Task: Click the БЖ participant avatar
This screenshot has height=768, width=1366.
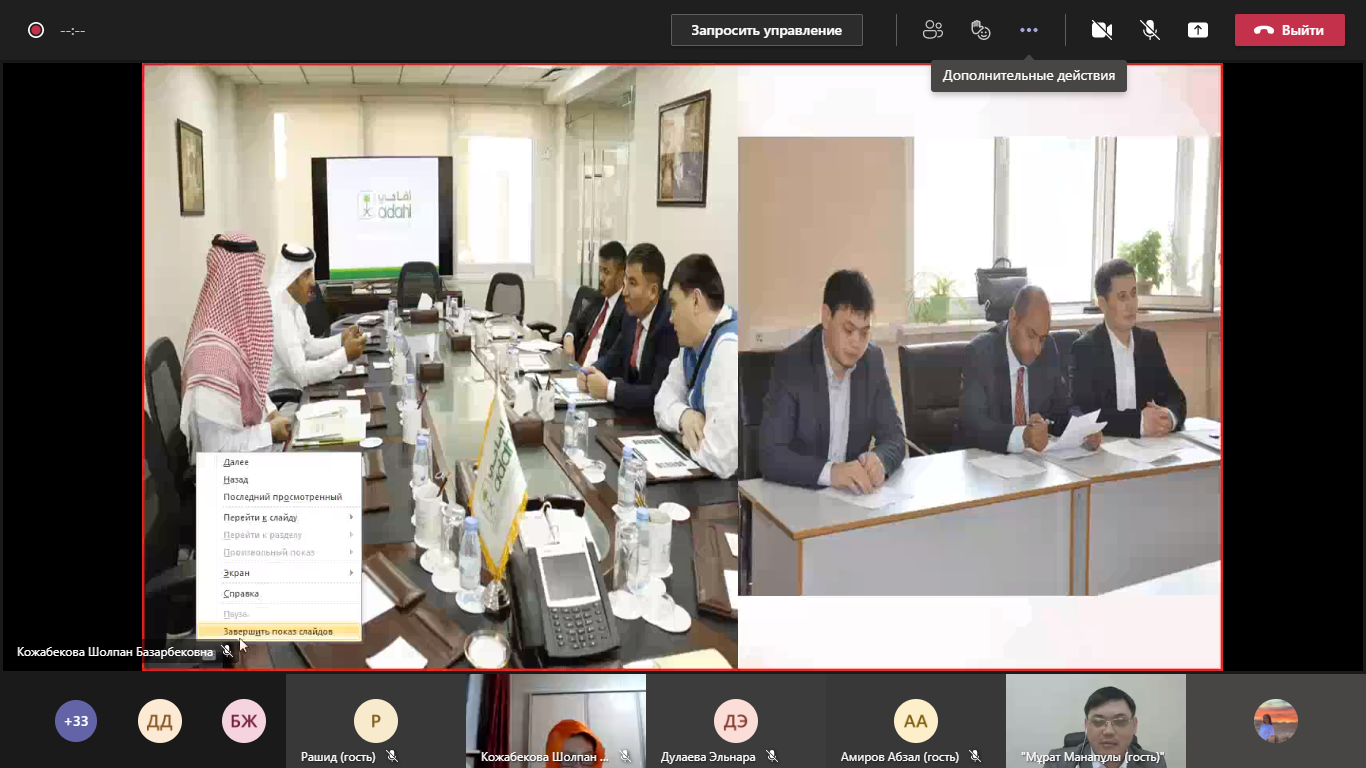Action: (244, 721)
